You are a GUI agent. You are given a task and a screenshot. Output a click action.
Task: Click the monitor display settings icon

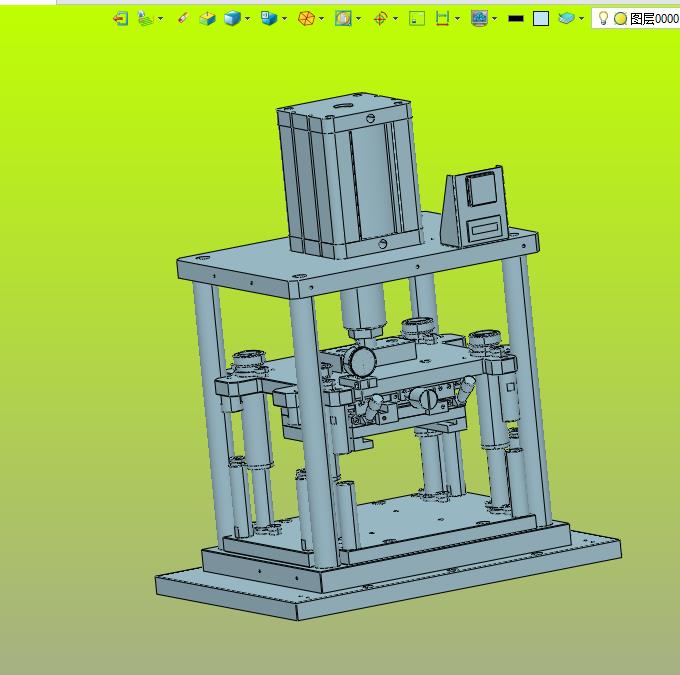[479, 19]
